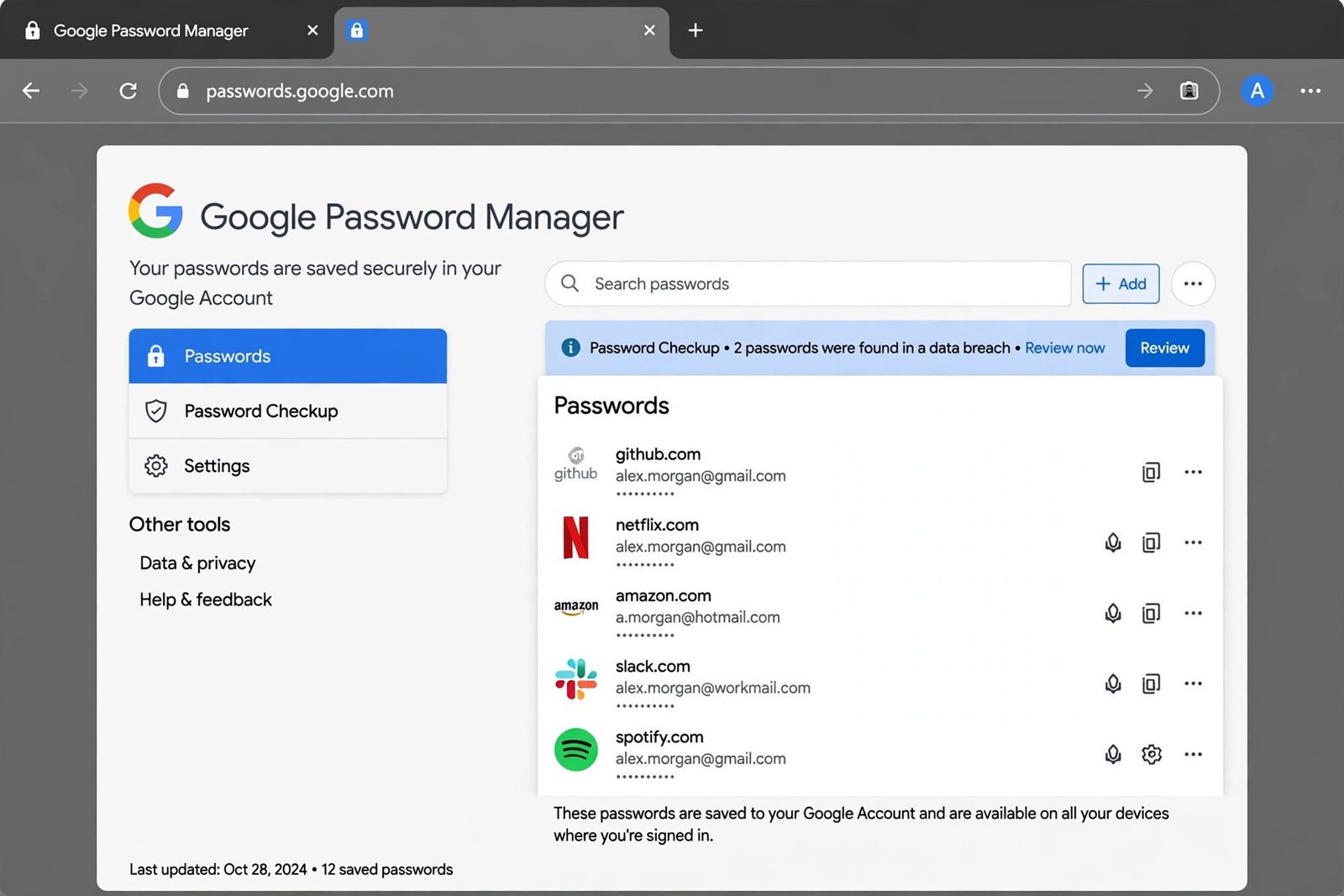This screenshot has width=1344, height=896.
Task: Click the alert icon in spotify.com row
Action: [x=1113, y=754]
